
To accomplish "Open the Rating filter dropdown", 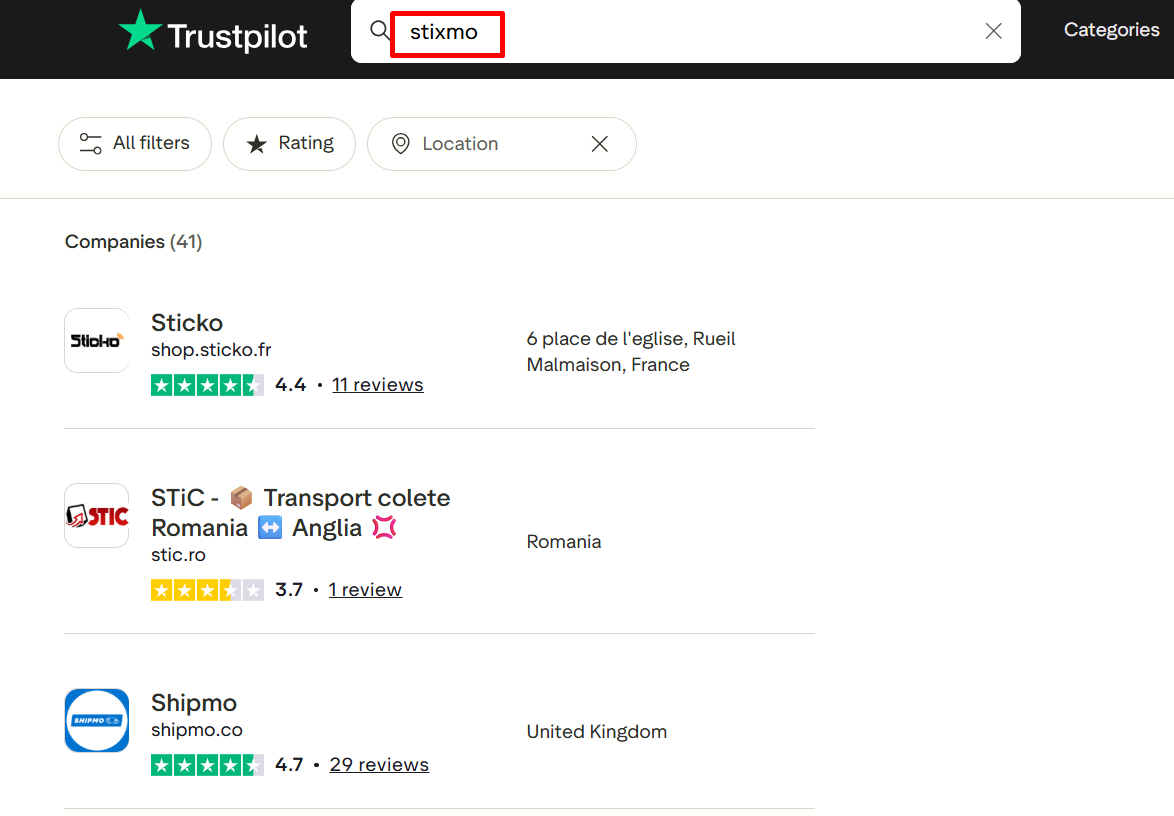I will 289,144.
